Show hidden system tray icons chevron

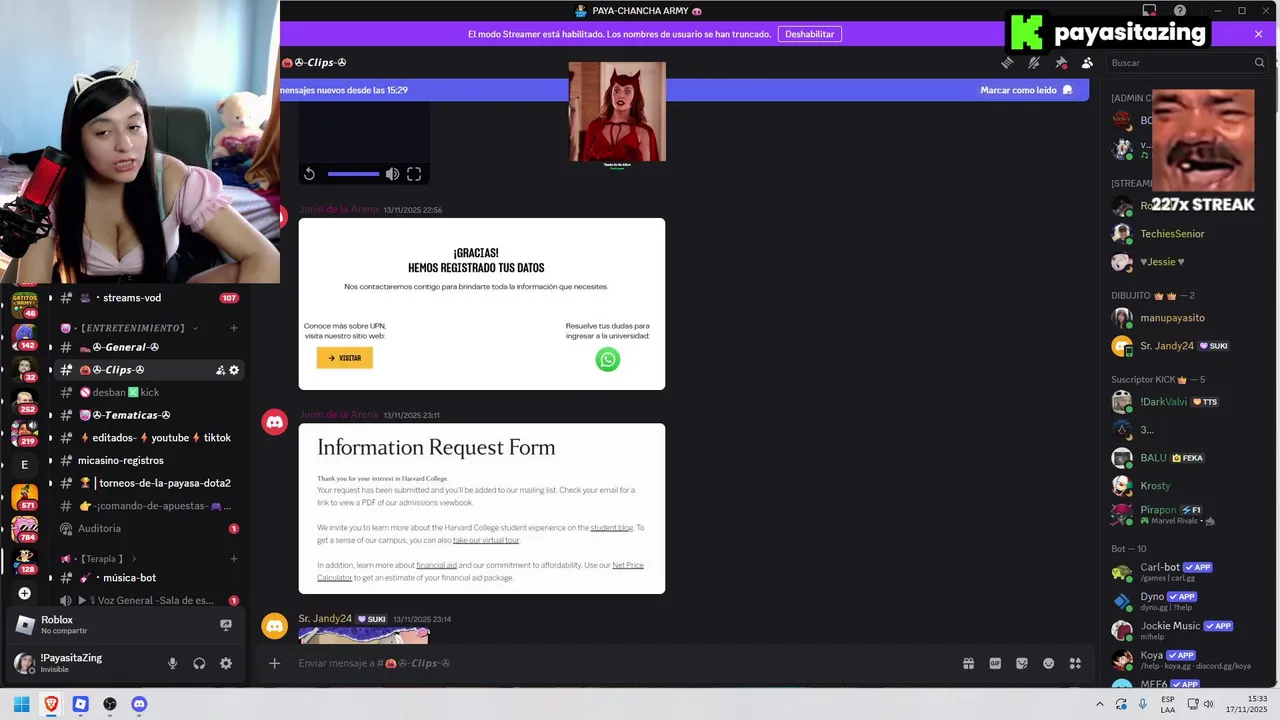point(1100,704)
